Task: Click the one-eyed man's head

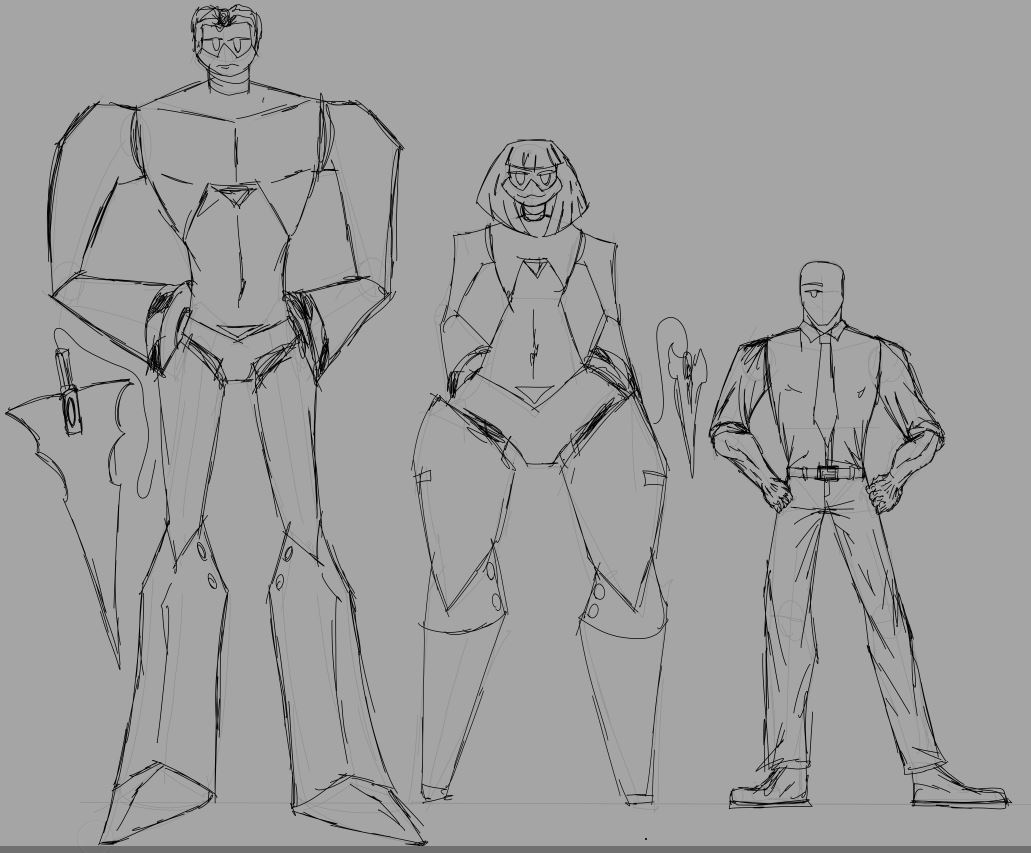Action: pos(821,291)
